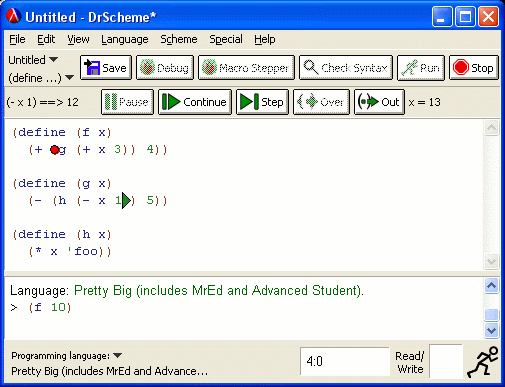Screen dimensions: 505x387
Task: Click the 'x = 13' variable value text
Action: [424, 102]
